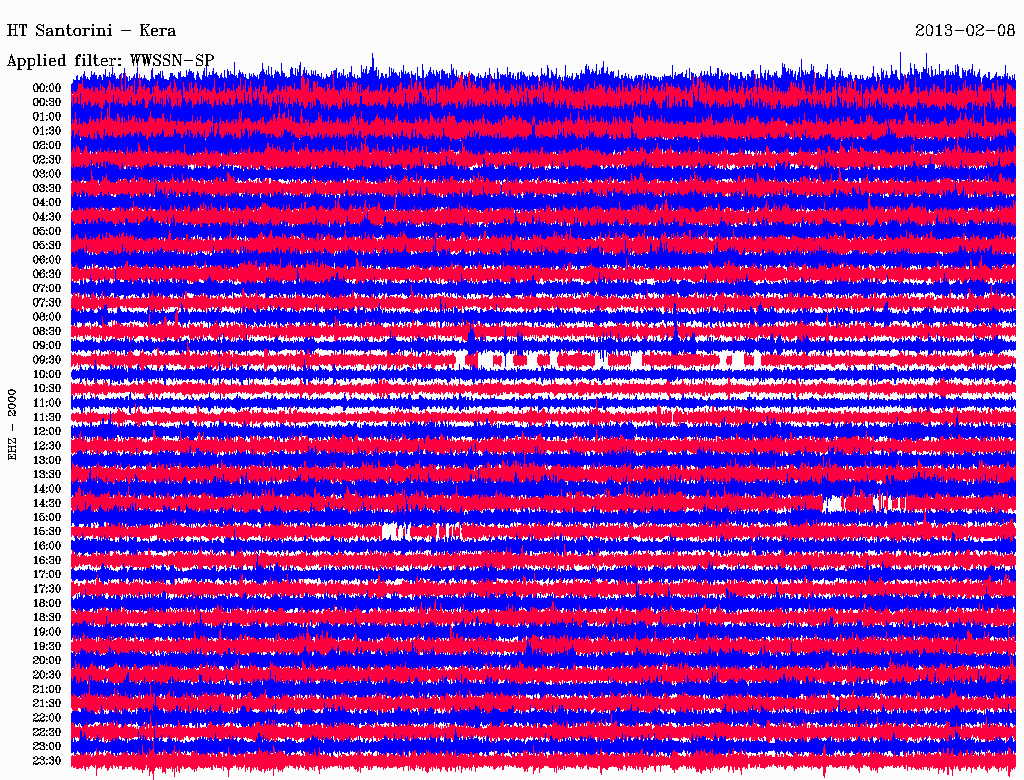This screenshot has height=780, width=1024.
Task: Select the 20:30 time label
Action: click(47, 675)
